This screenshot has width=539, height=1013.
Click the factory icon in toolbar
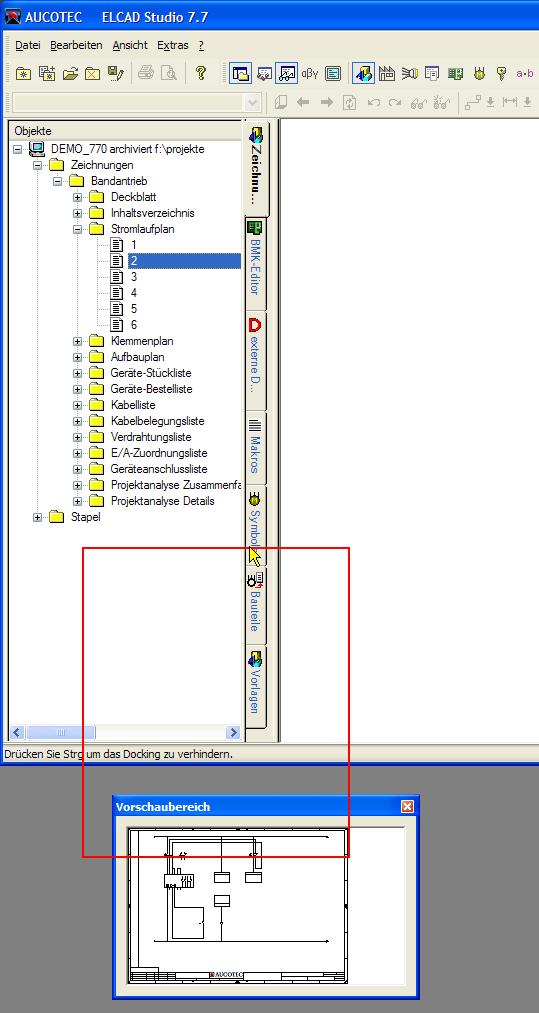coord(386,74)
